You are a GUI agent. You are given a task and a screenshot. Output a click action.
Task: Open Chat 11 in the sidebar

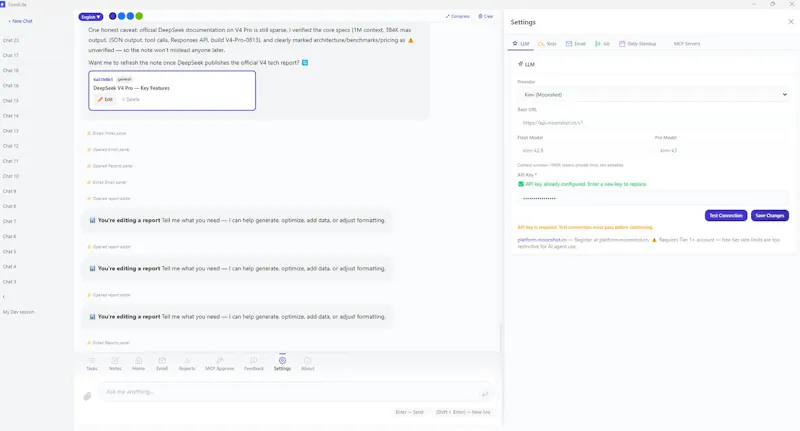(x=11, y=161)
